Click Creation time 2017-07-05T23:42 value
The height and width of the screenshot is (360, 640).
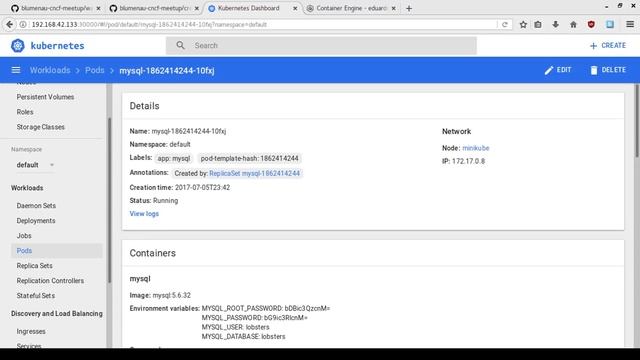point(202,187)
